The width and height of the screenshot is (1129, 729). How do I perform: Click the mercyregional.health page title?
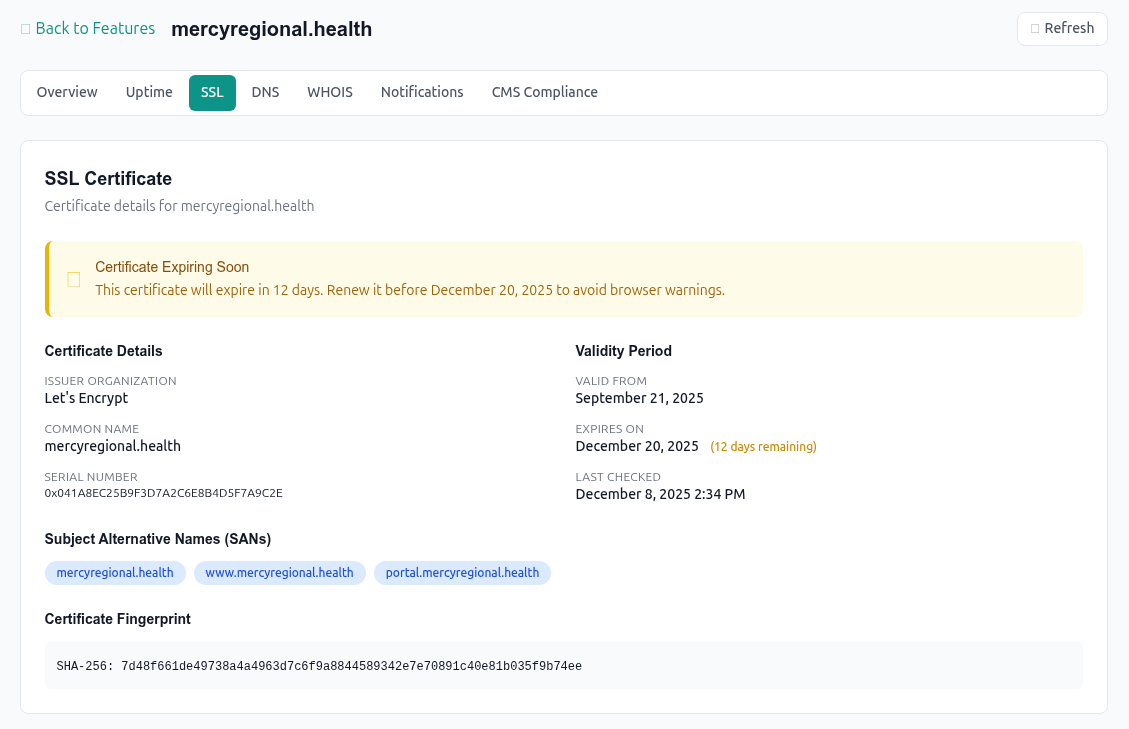(271, 28)
